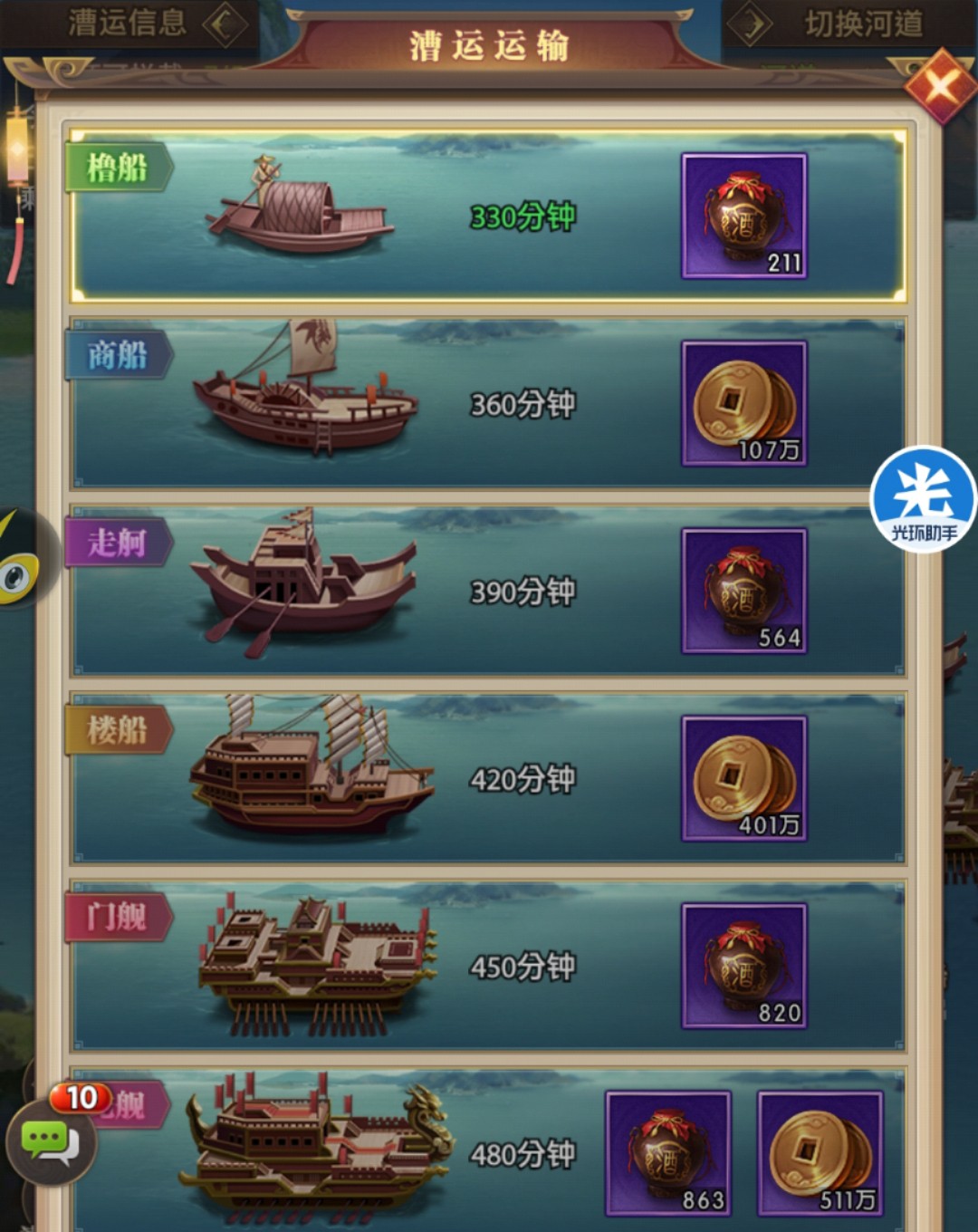
Task: Click the left arrow beside 漕运信息
Action: [224, 24]
